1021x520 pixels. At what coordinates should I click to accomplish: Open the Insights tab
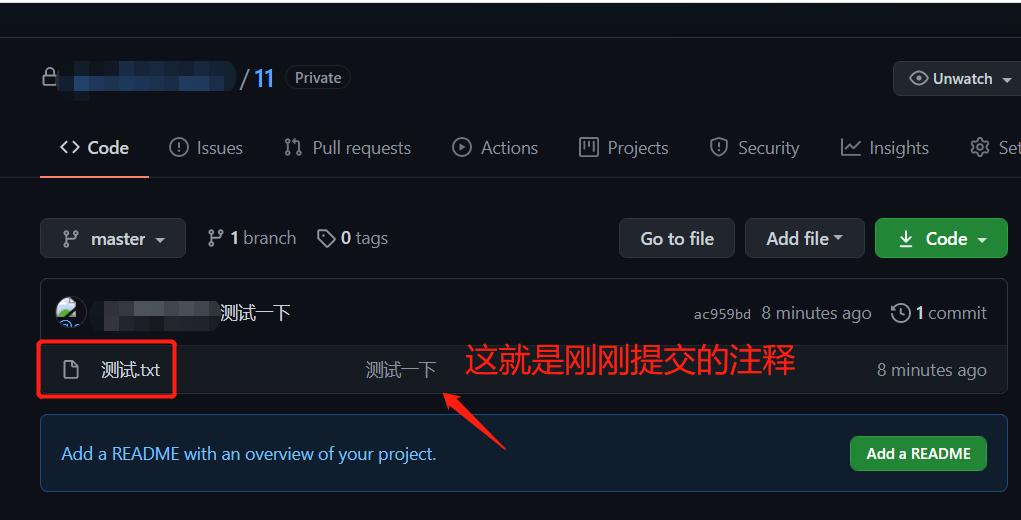click(884, 148)
